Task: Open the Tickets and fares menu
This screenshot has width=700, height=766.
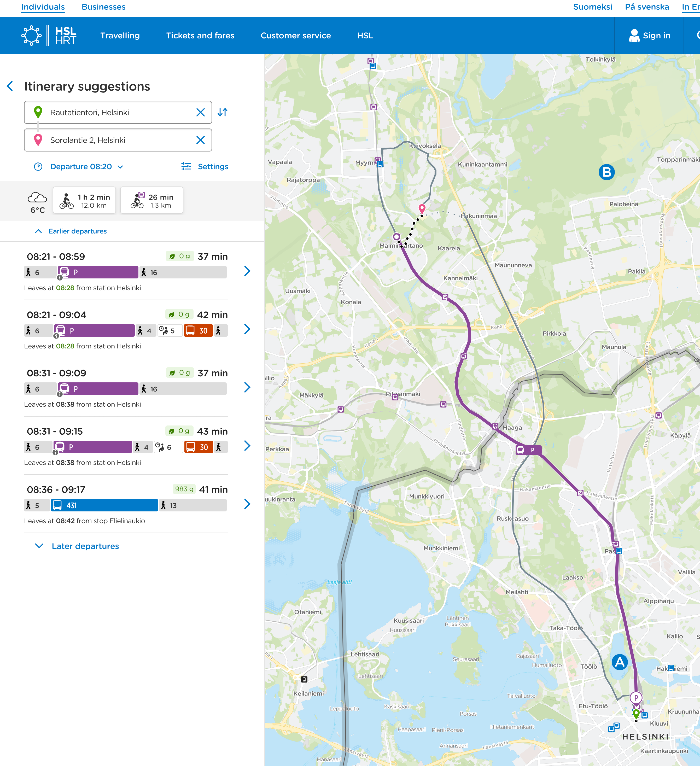Action: point(200,36)
